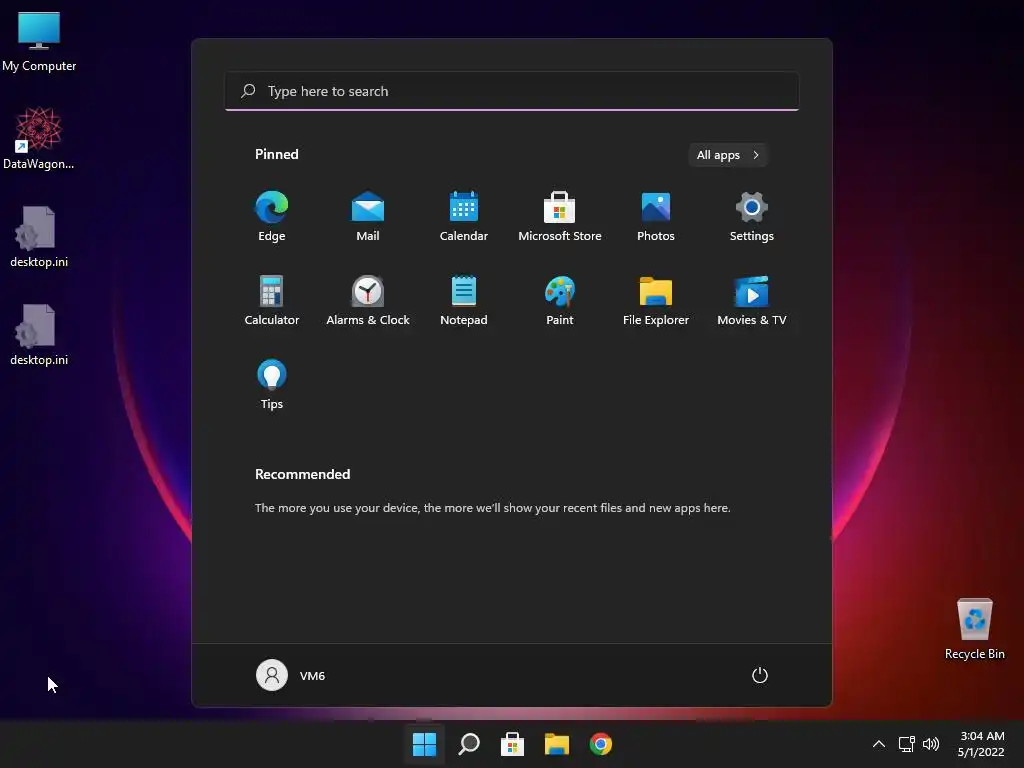Open the clock showing 3:04 AM

pos(982,744)
